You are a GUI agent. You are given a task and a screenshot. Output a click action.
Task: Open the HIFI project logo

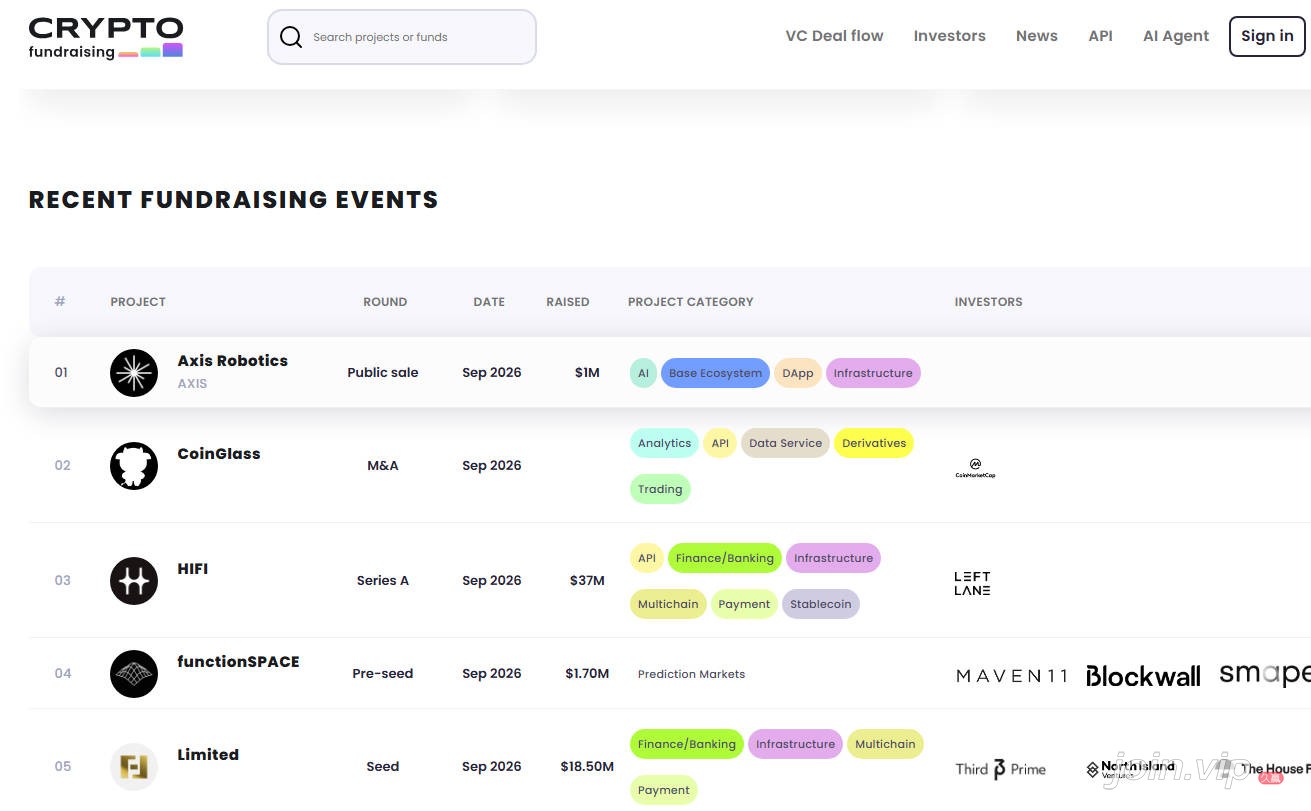coord(134,581)
